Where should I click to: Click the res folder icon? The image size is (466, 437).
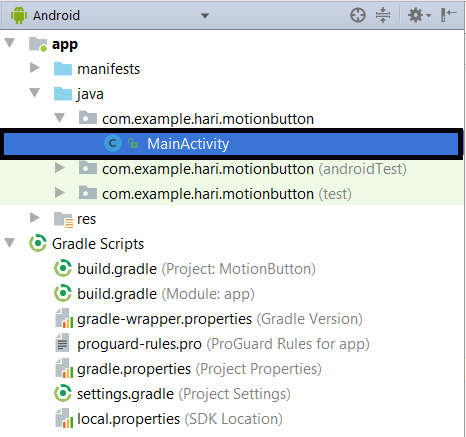point(63,219)
